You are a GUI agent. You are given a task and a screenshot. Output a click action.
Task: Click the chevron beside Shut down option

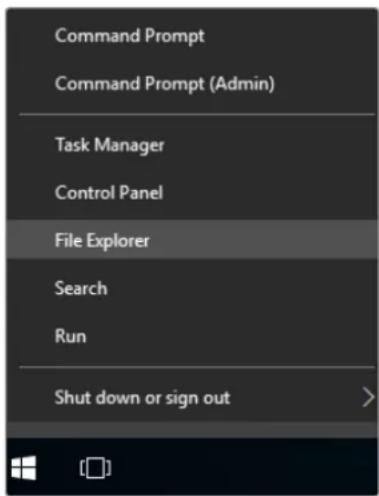tap(368, 397)
